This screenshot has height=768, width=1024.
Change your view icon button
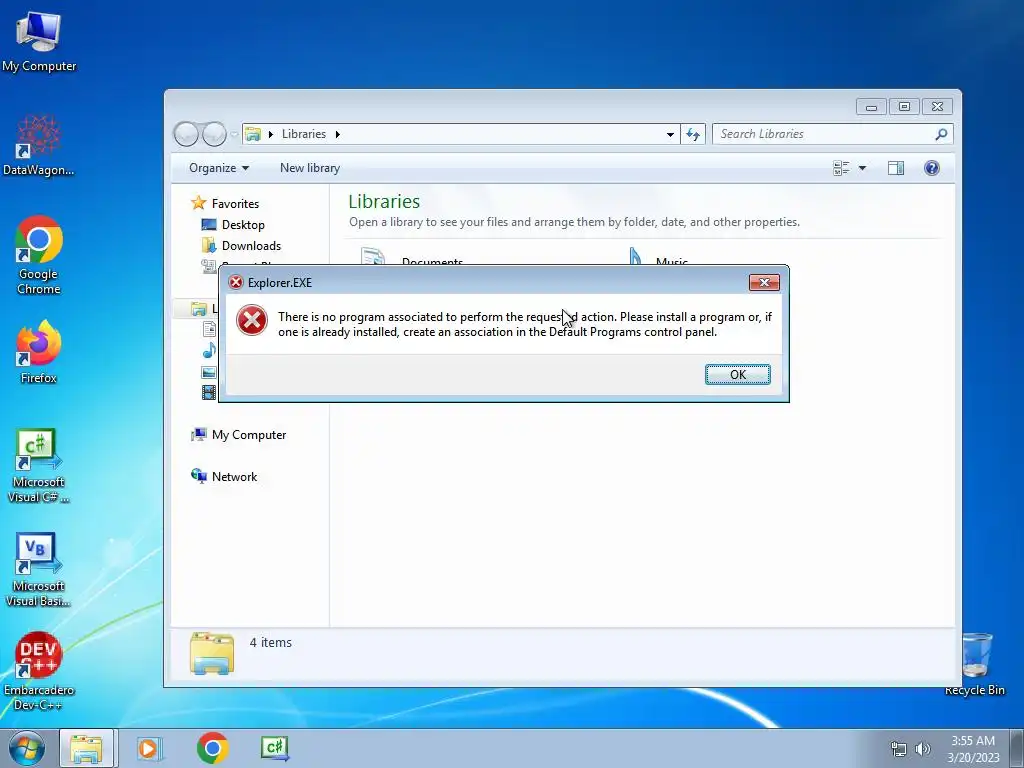click(841, 168)
